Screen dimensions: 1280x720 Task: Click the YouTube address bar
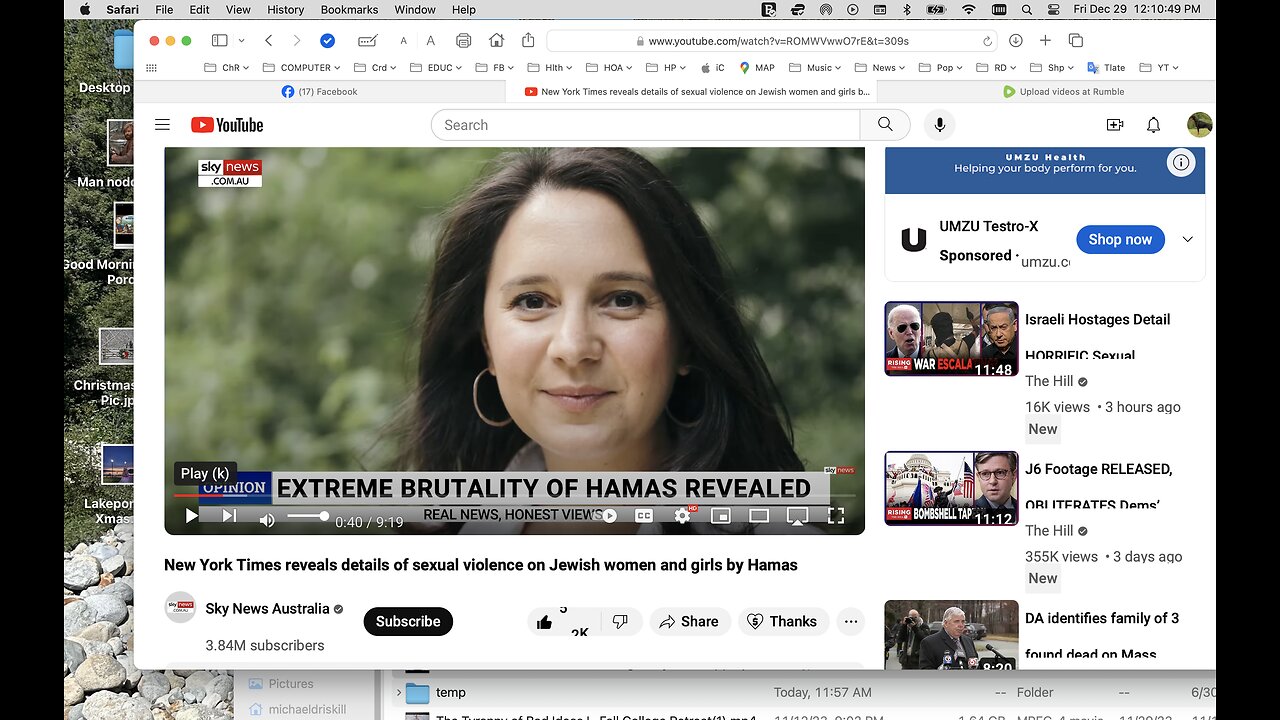click(772, 41)
